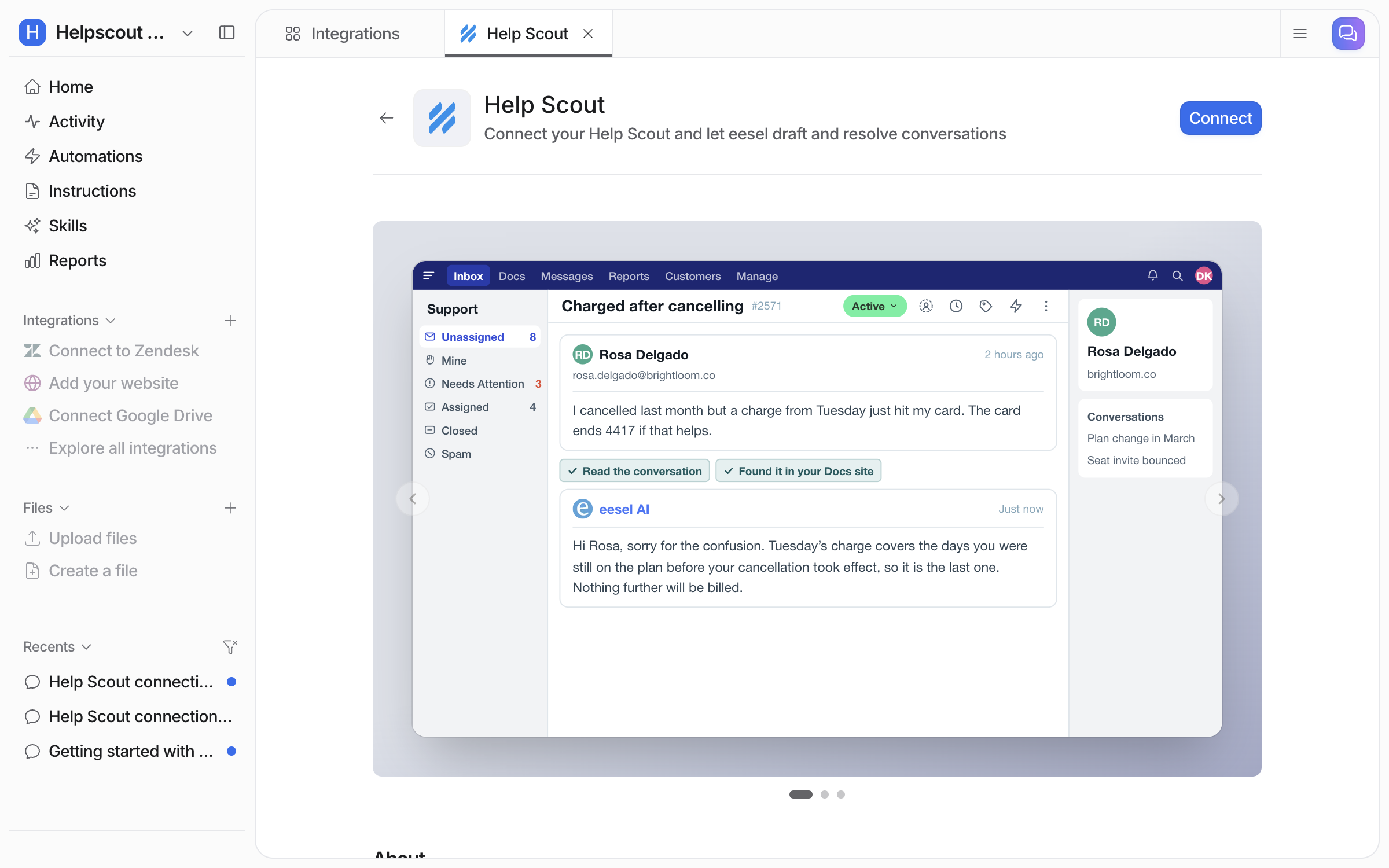Click the Google Drive logo icon
Image resolution: width=1389 pixels, height=868 pixels.
32,415
